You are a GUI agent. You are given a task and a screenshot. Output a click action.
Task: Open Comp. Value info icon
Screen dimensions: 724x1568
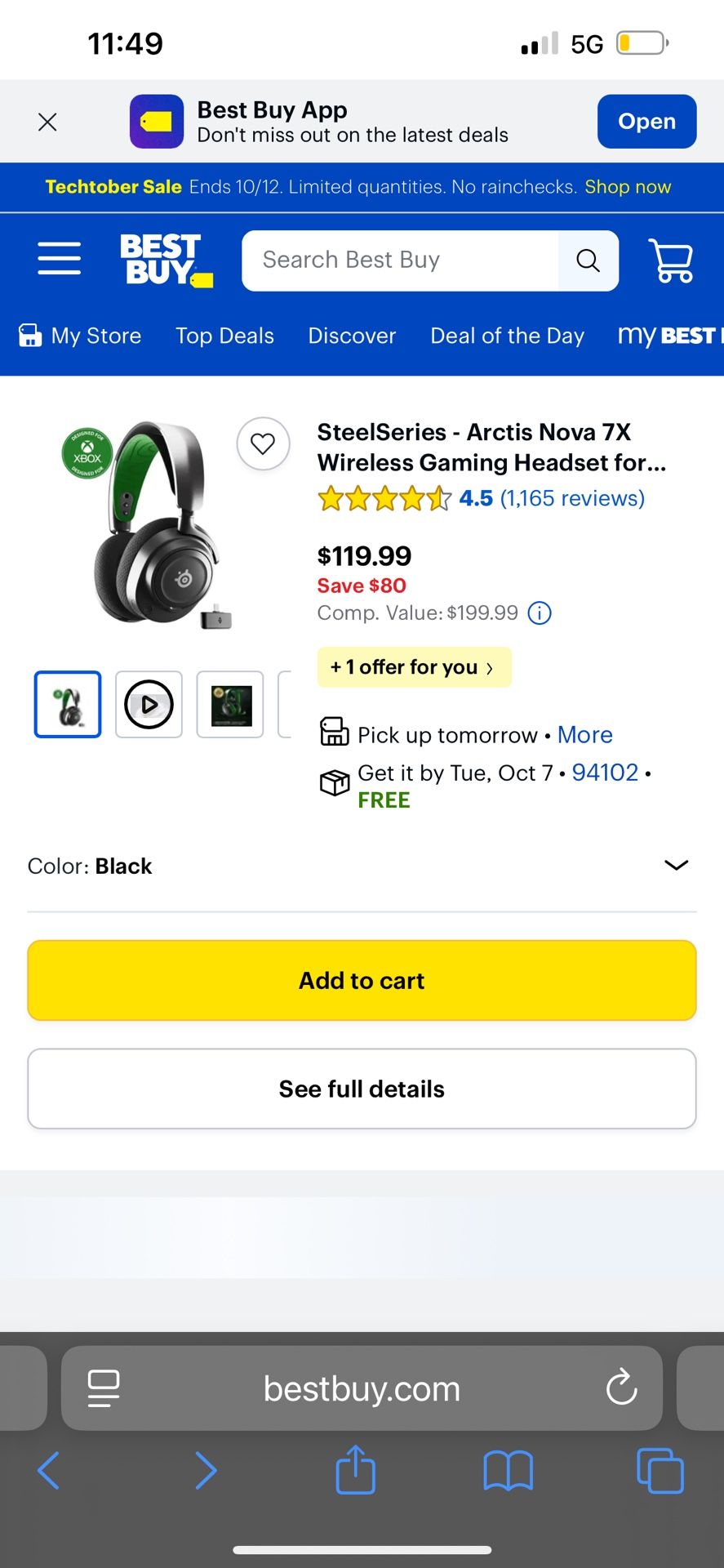540,612
